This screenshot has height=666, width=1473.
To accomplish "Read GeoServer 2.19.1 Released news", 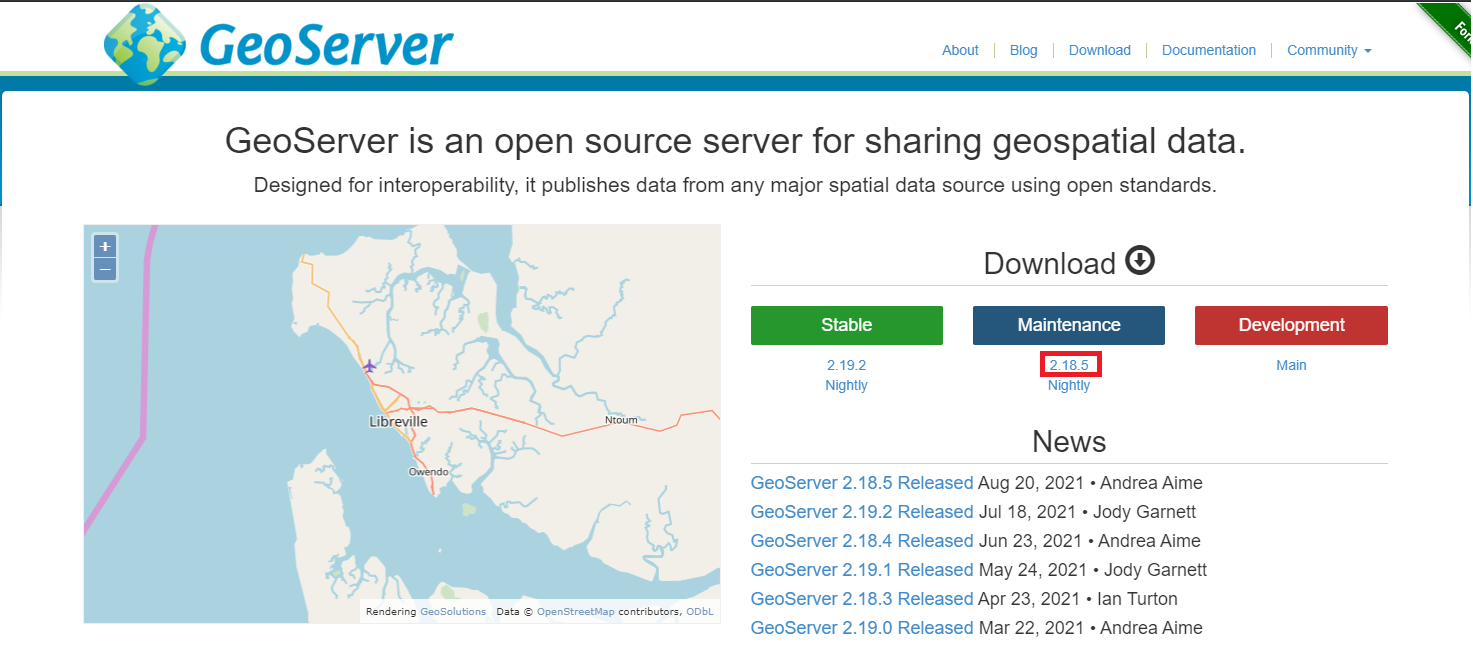I will (862, 570).
